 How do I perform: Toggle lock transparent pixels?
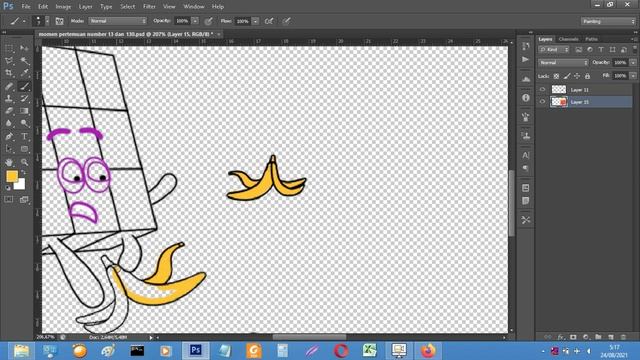(556, 76)
